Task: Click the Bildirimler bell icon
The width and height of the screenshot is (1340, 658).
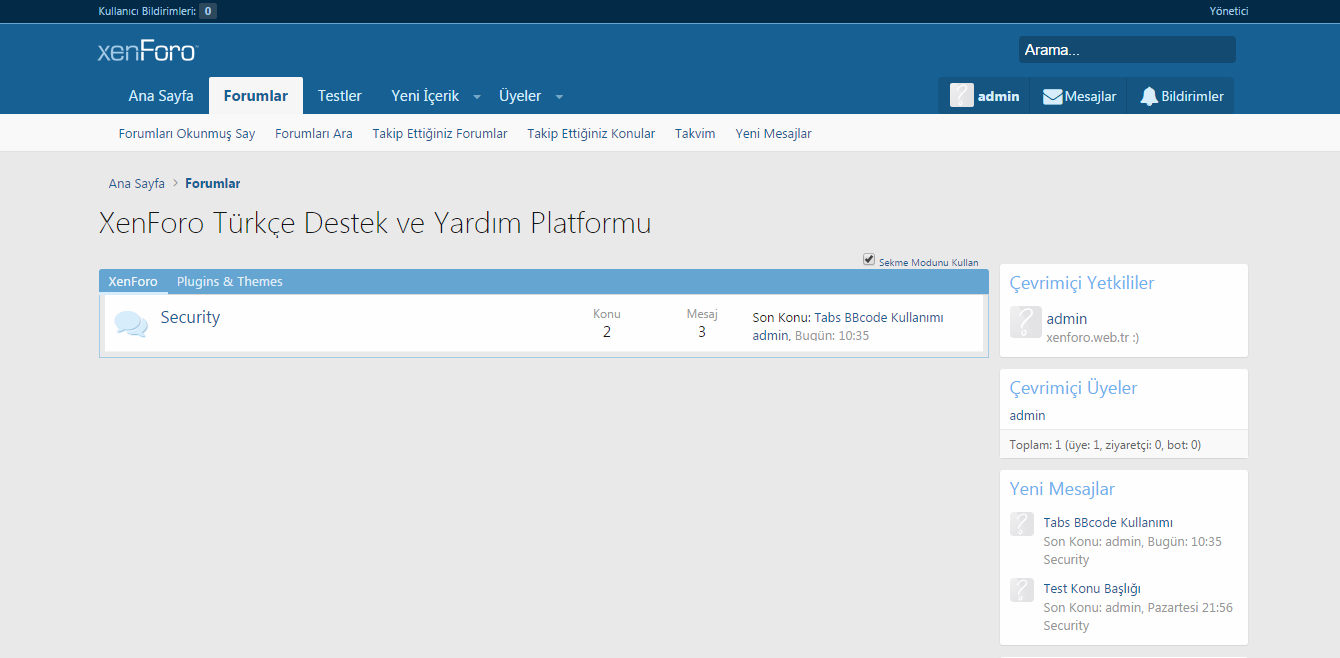Action: coord(1149,96)
